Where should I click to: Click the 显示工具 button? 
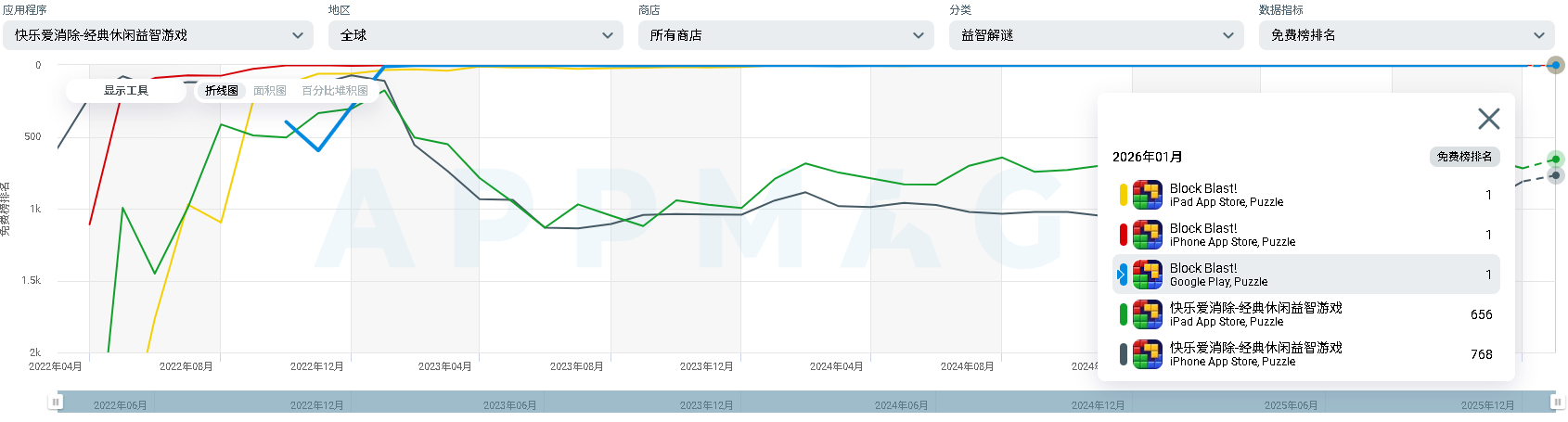click(126, 91)
